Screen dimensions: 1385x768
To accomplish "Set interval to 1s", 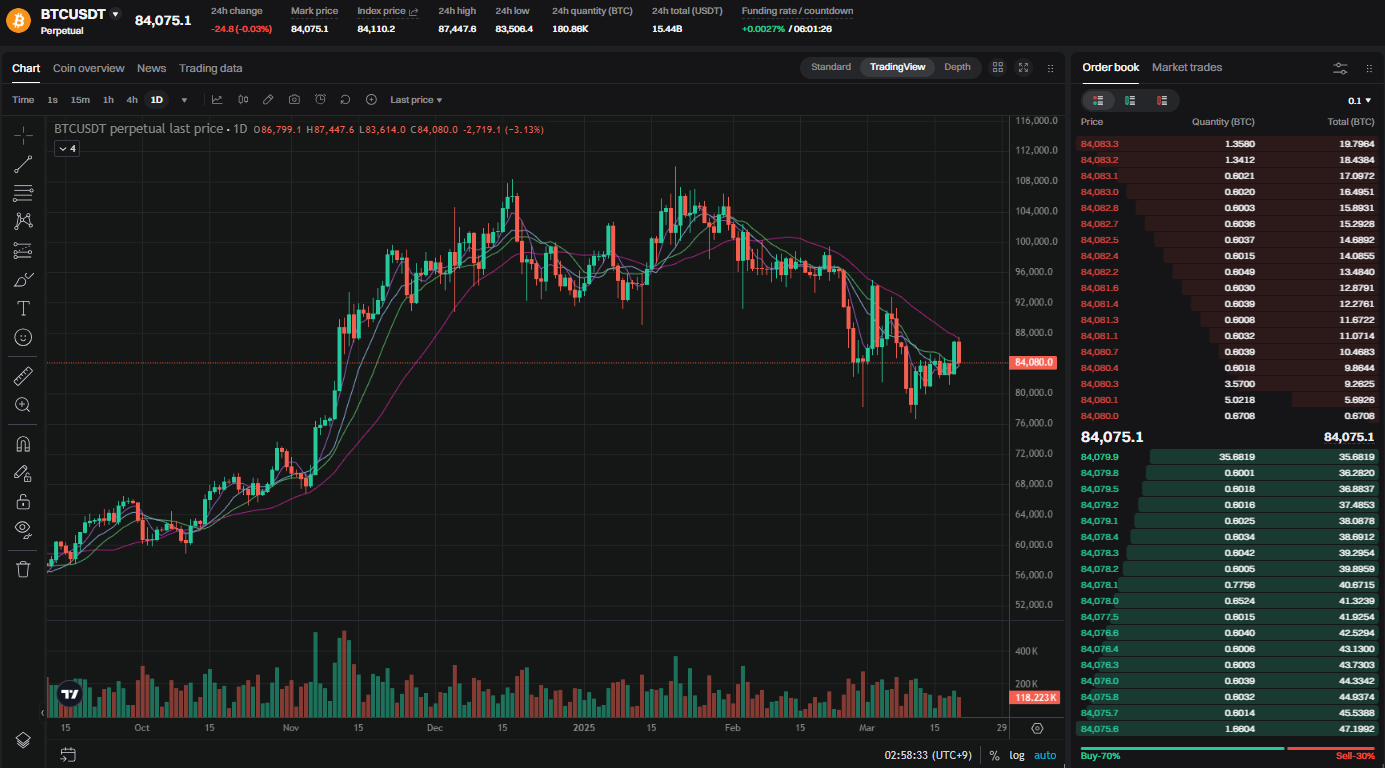I will pyautogui.click(x=53, y=100).
